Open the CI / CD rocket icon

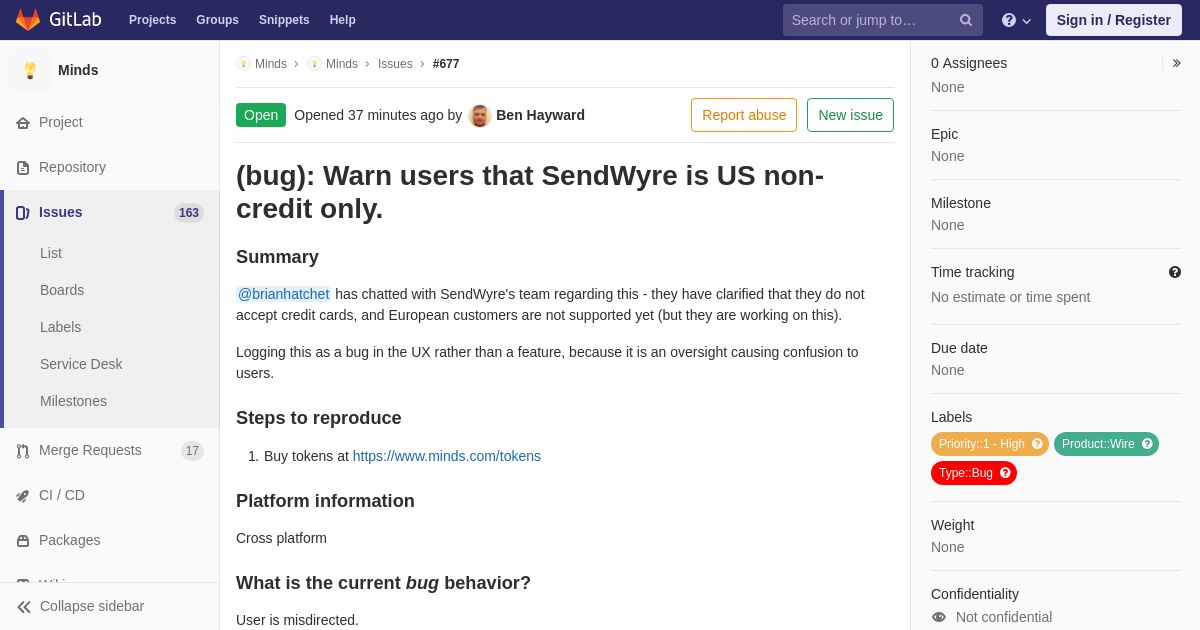tap(23, 496)
